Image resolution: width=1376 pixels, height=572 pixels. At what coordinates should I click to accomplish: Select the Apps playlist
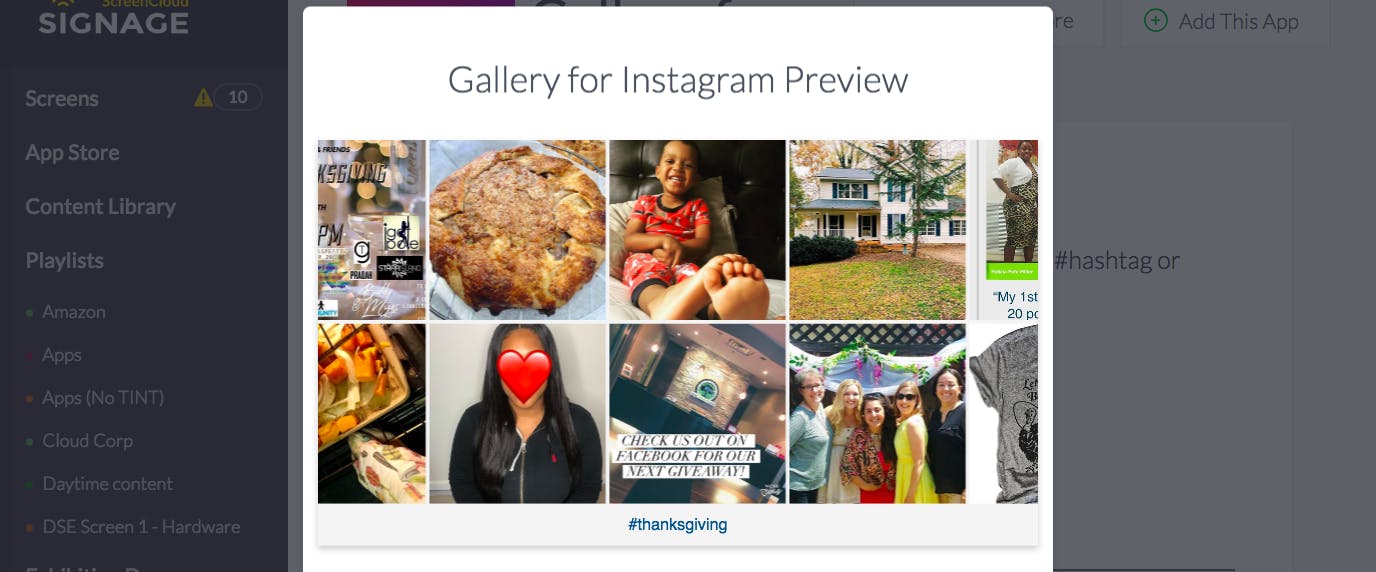click(x=62, y=355)
